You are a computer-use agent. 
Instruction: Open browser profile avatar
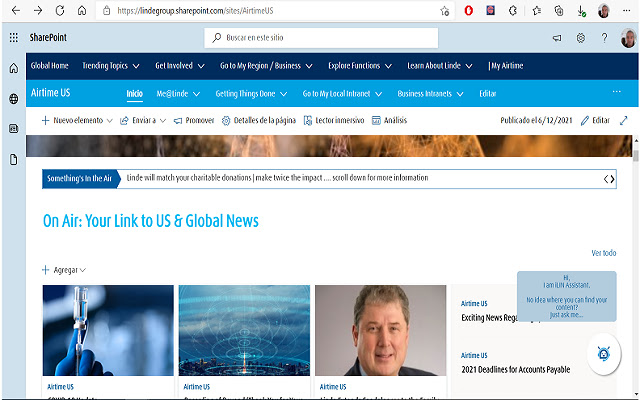[x=604, y=11]
